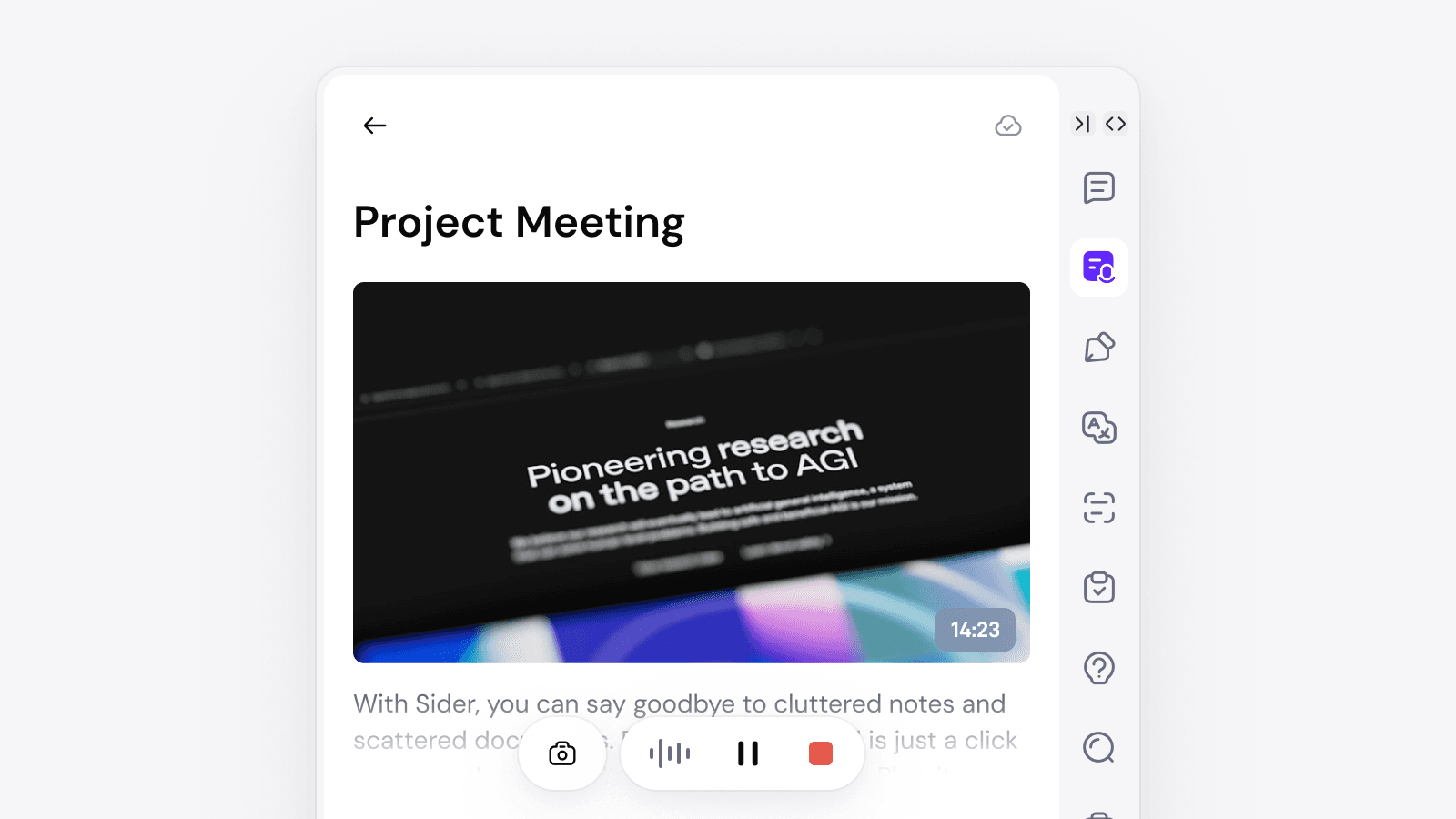
Task: Collapse the sidebar with the arrow-bar icon
Action: click(x=1082, y=124)
